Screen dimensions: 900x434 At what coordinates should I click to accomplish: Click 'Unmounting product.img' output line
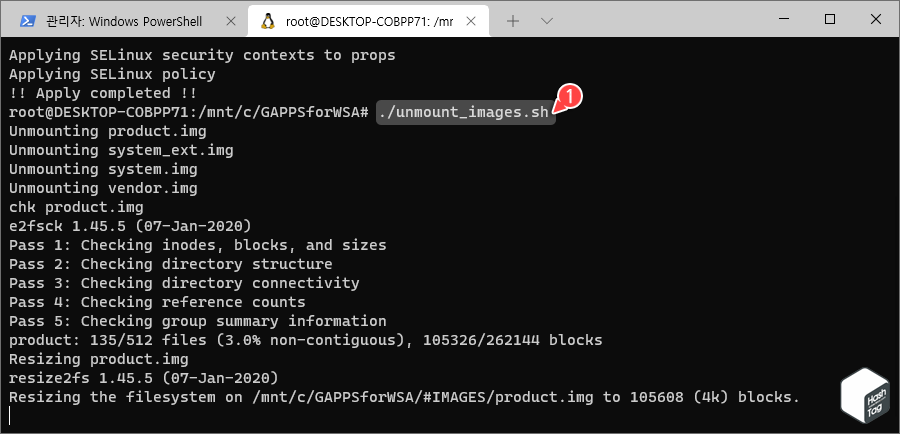coord(107,131)
